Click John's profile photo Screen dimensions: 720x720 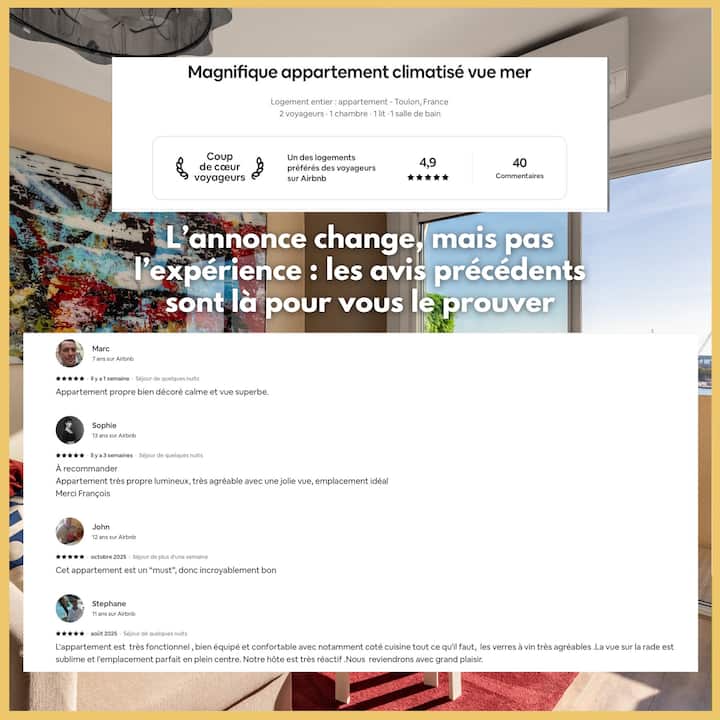69,531
